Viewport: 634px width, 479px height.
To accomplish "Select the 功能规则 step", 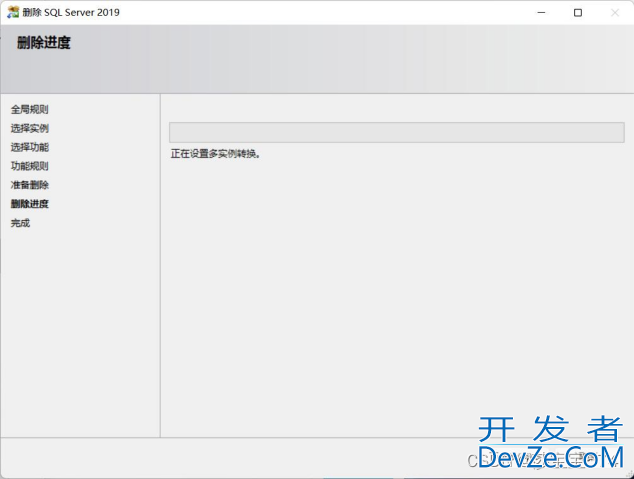I will pyautogui.click(x=30, y=166).
